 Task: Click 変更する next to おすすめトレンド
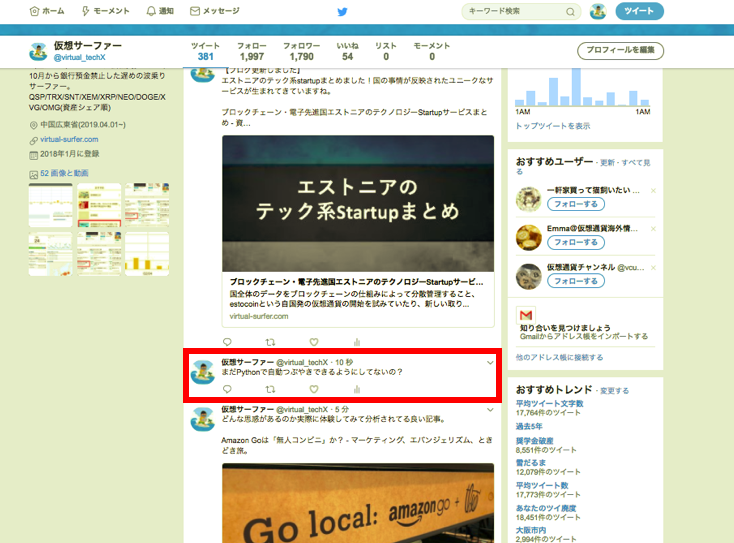tap(615, 391)
